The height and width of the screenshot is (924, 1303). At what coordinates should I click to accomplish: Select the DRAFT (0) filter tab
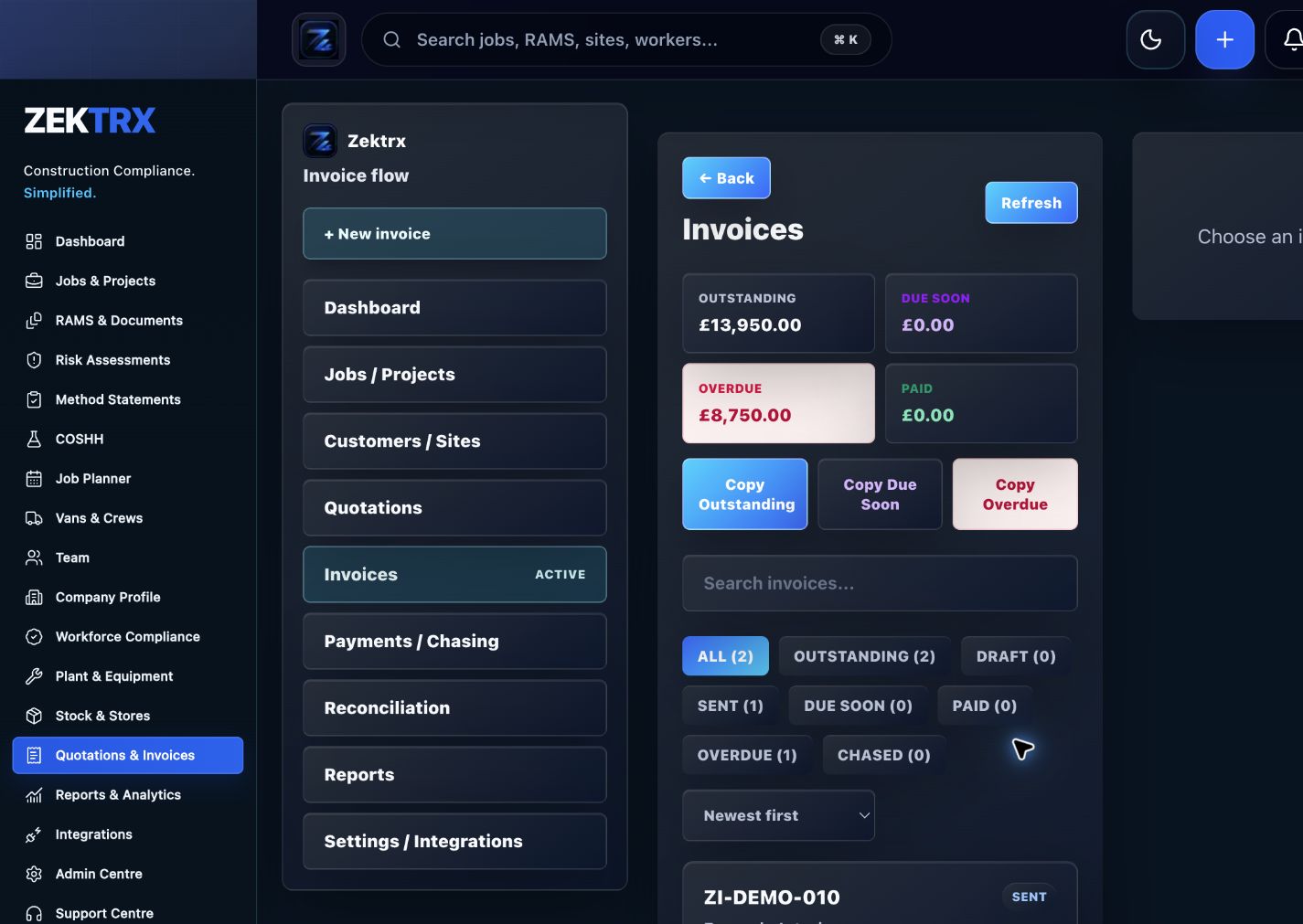coord(1016,656)
